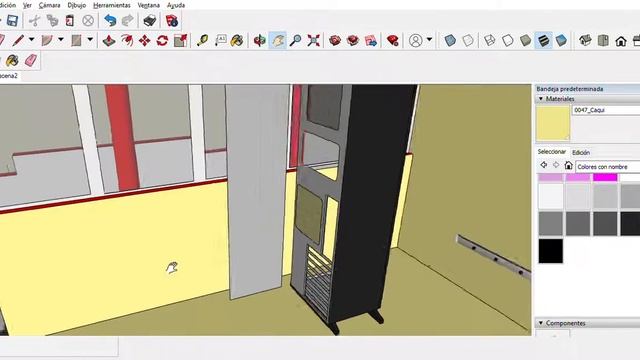Toggle X-ray face style

450,40
